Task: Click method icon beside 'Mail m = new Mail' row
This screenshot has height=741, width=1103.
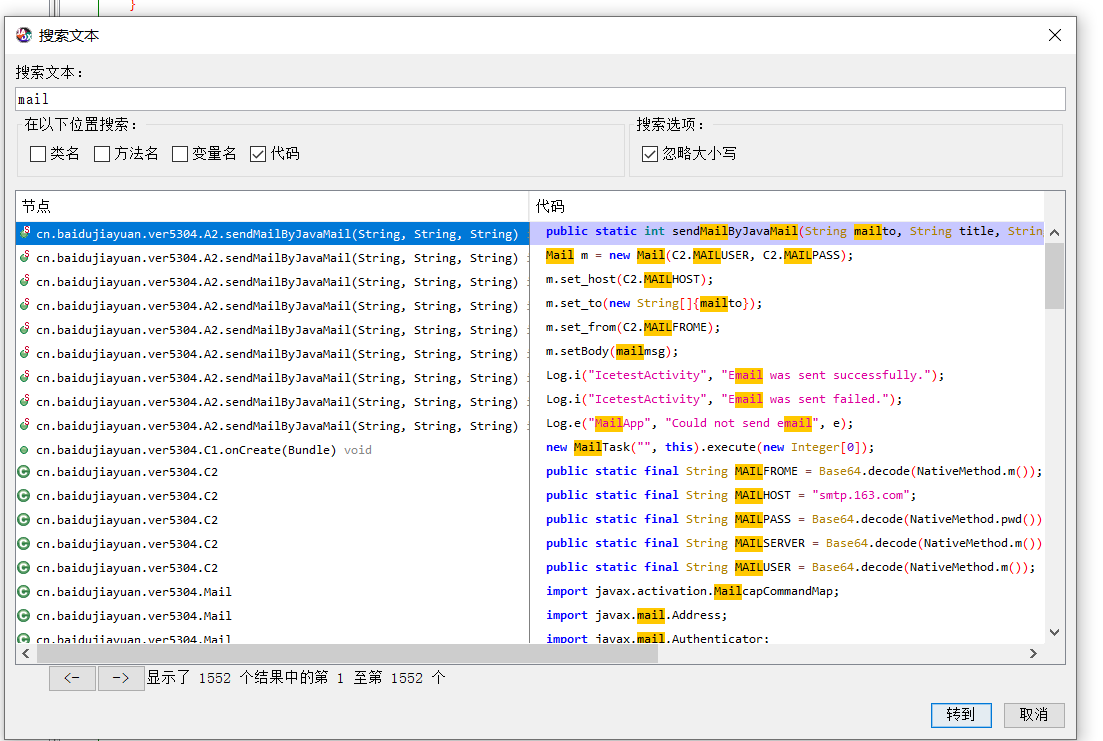Action: pyautogui.click(x=25, y=257)
